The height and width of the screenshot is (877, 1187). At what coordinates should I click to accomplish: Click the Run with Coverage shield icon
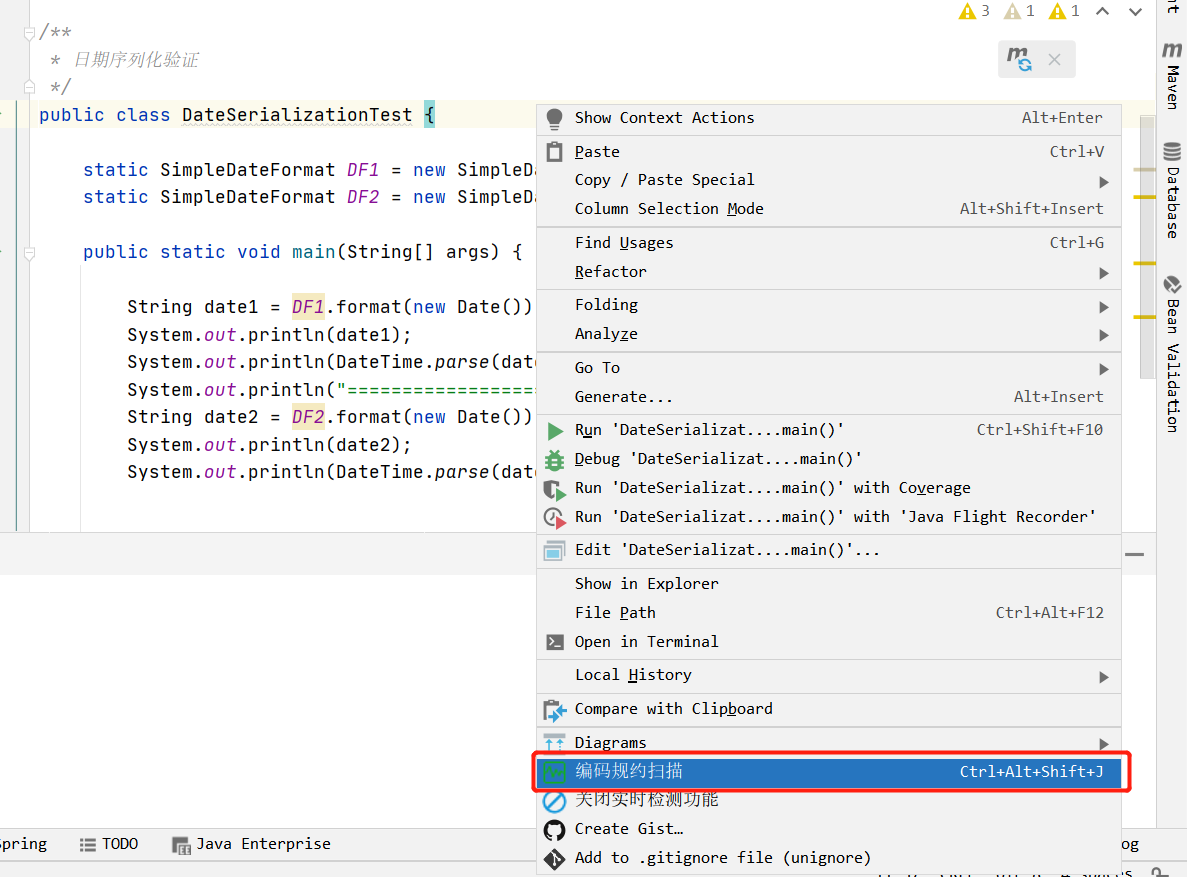click(x=554, y=489)
